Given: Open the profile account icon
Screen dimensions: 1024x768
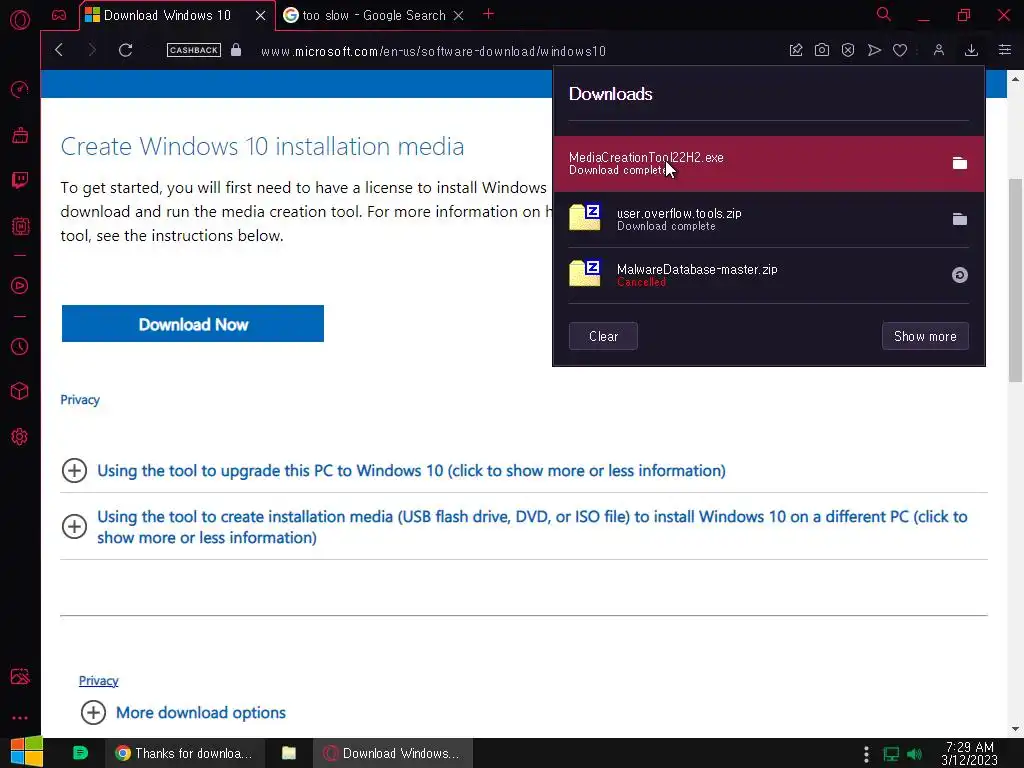Looking at the screenshot, I should [938, 50].
